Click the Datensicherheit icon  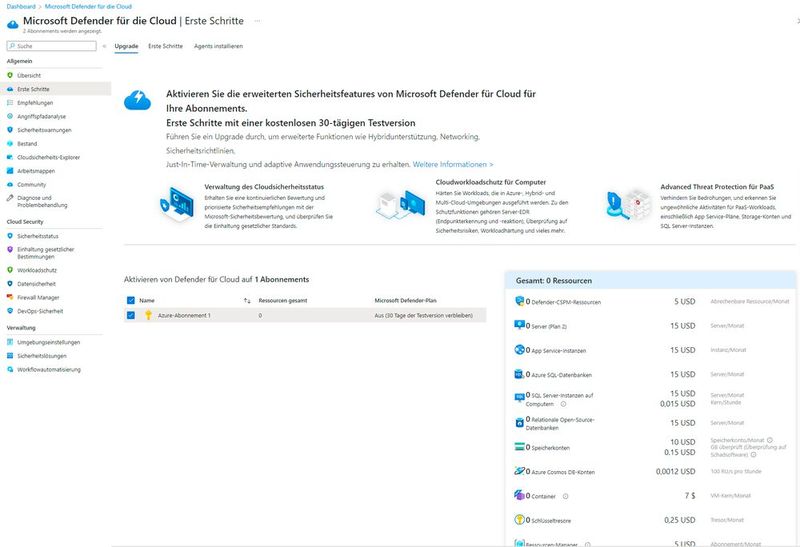click(10, 284)
